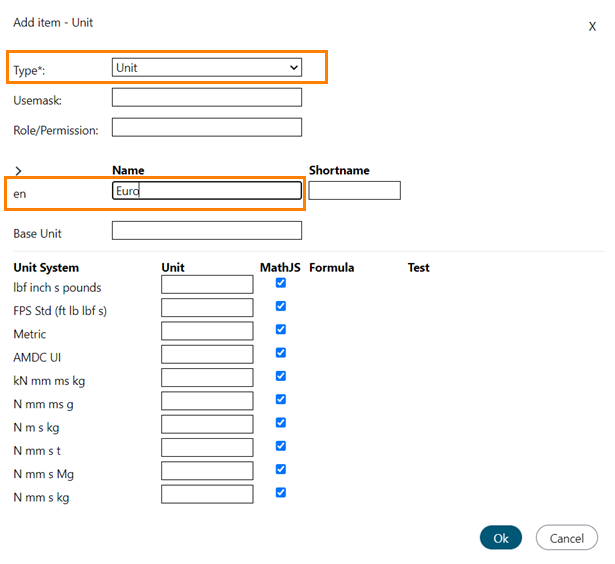Screen dimensions: 615x564
Task: Click into the Base Unit field
Action: click(x=207, y=231)
